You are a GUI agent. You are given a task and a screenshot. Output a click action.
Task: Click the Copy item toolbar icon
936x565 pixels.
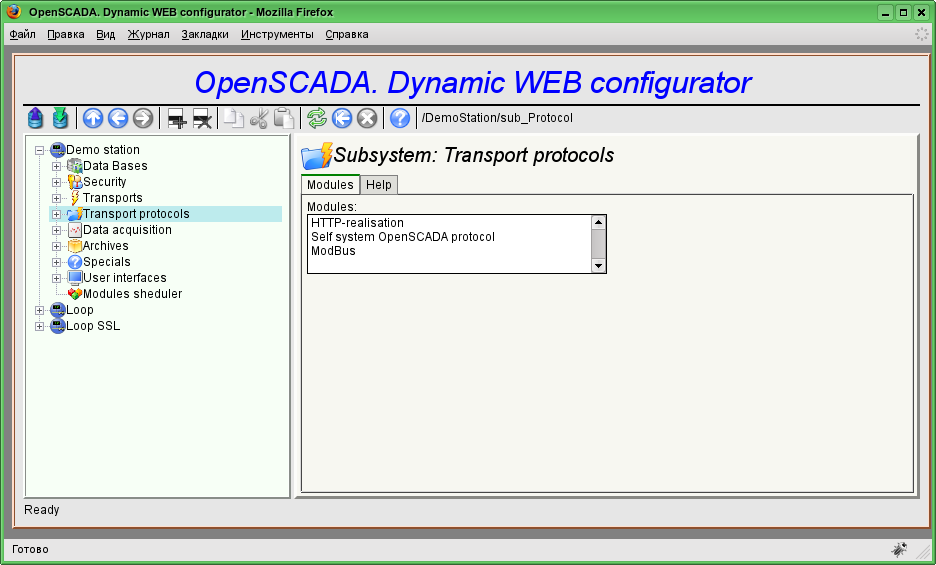click(x=233, y=118)
